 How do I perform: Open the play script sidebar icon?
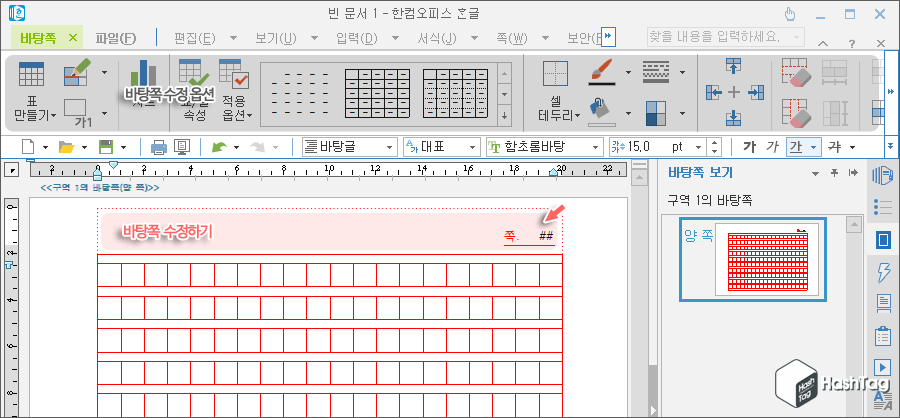(x=882, y=366)
